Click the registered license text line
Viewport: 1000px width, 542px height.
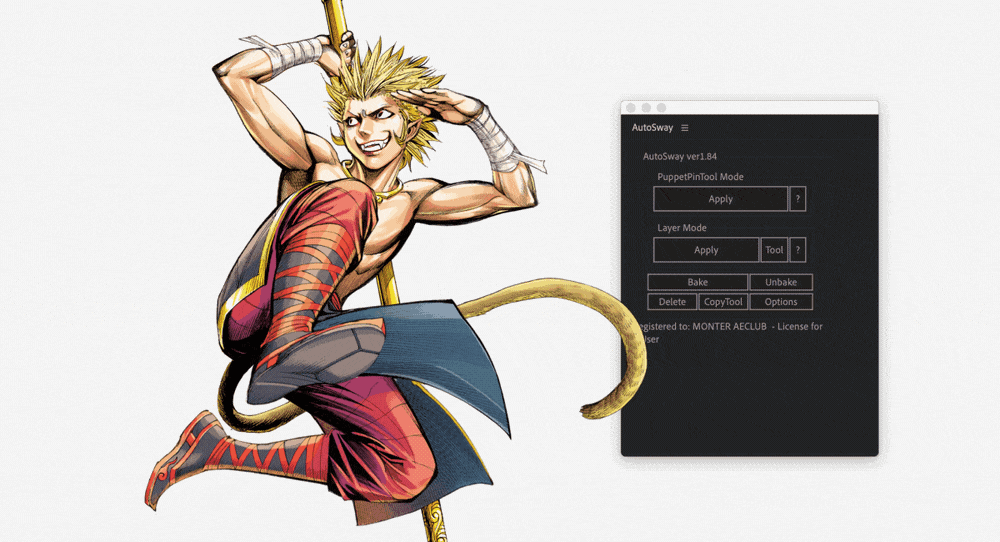730,326
